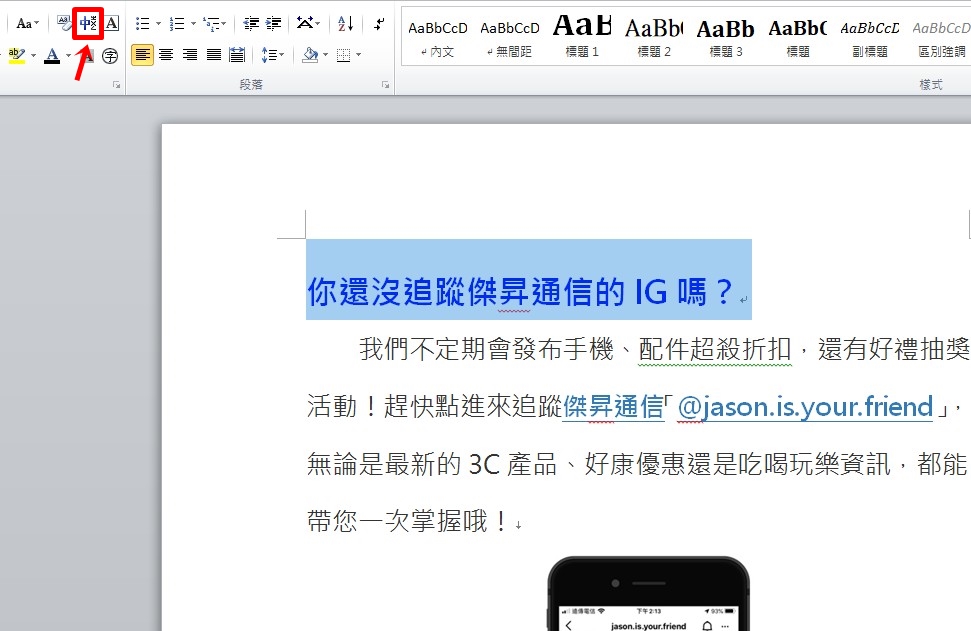Click the 傑昇通信 hyperlink

pos(613,407)
